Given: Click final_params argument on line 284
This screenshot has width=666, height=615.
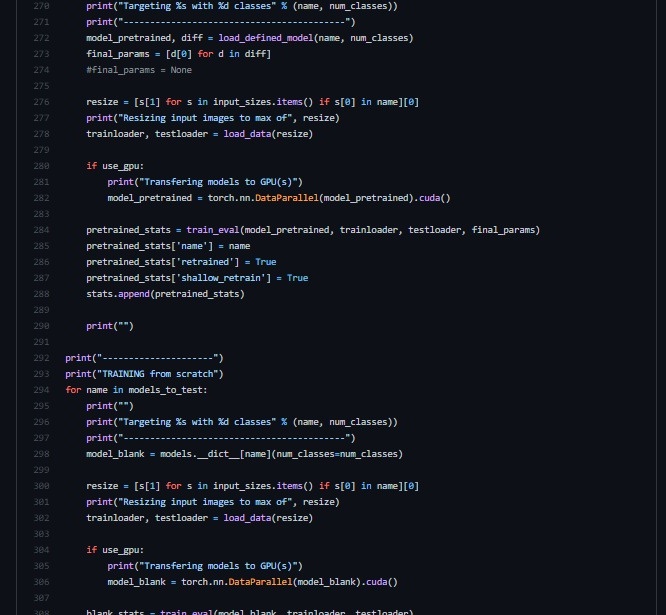Looking at the screenshot, I should tap(503, 230).
